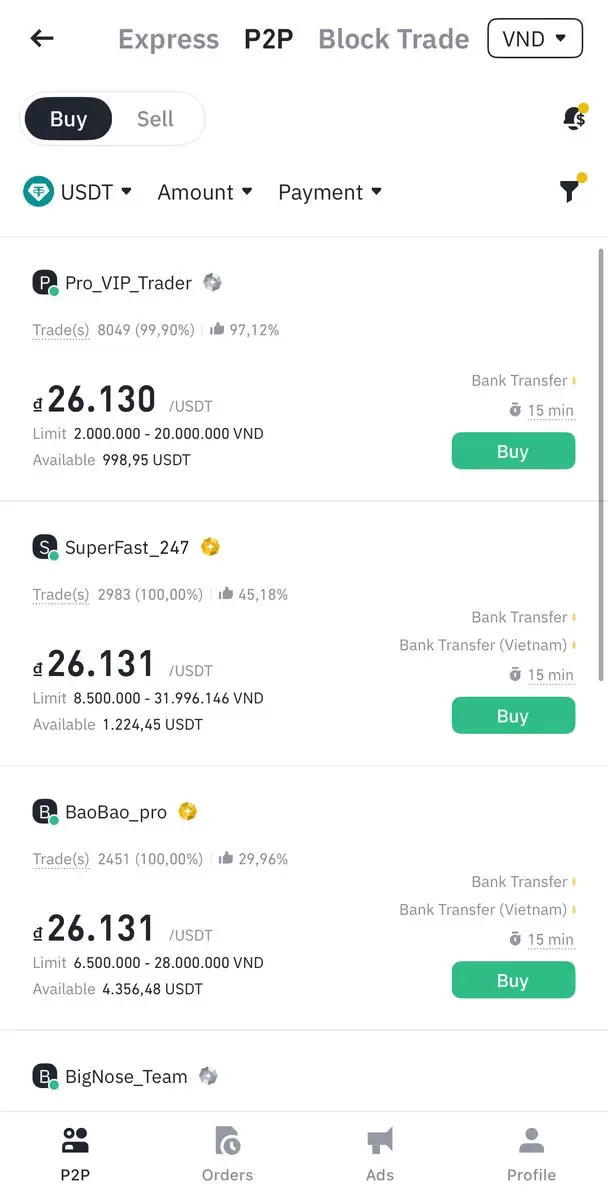608x1200 pixels.
Task: Select the Buy toggle option
Action: (69, 119)
